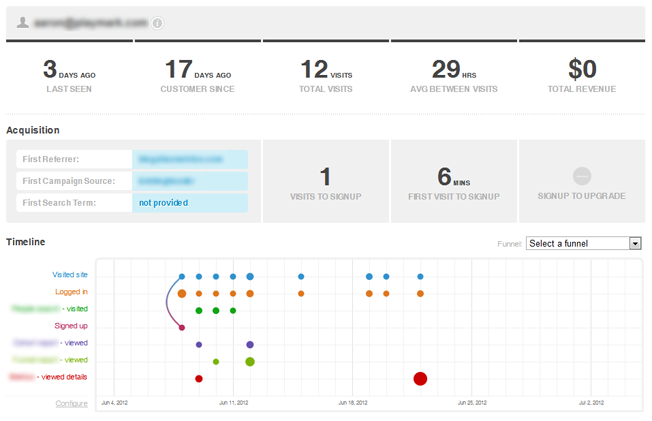This screenshot has width=652, height=421.
Task: Click the blue Visited site marker between Jun 11 and Jun 18
Action: click(301, 276)
